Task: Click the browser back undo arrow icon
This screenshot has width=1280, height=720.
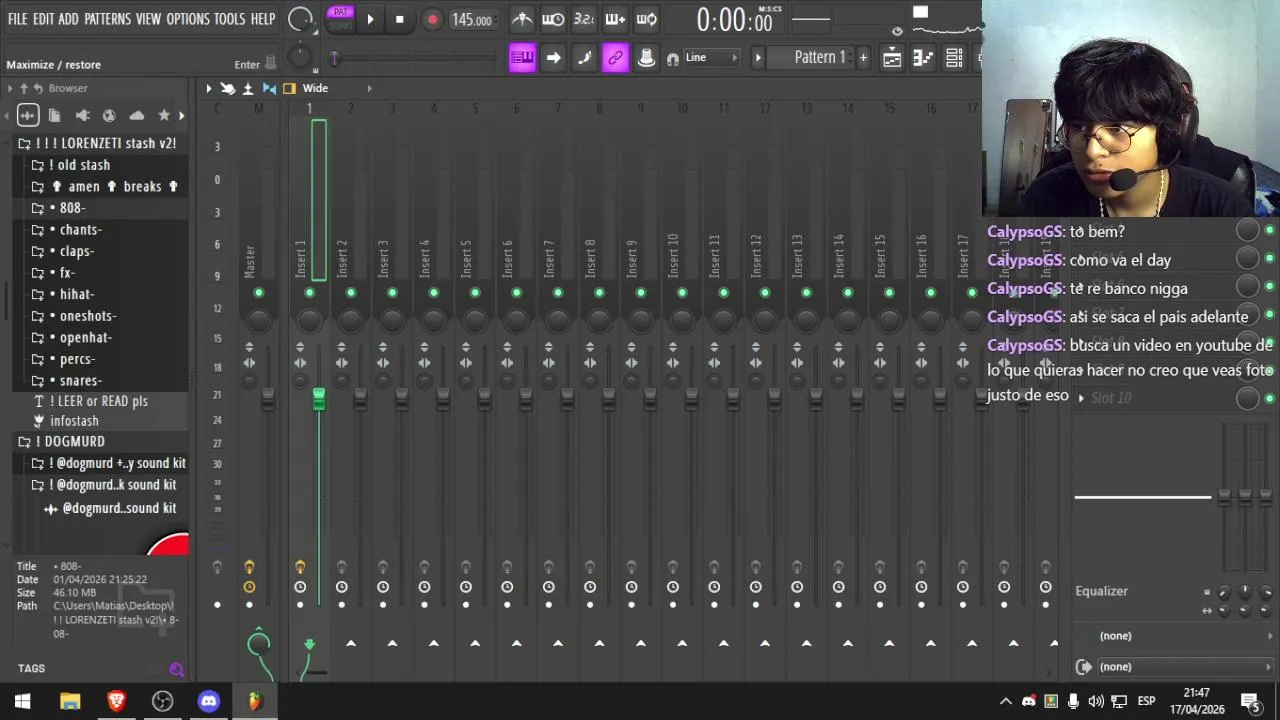Action: [38, 88]
